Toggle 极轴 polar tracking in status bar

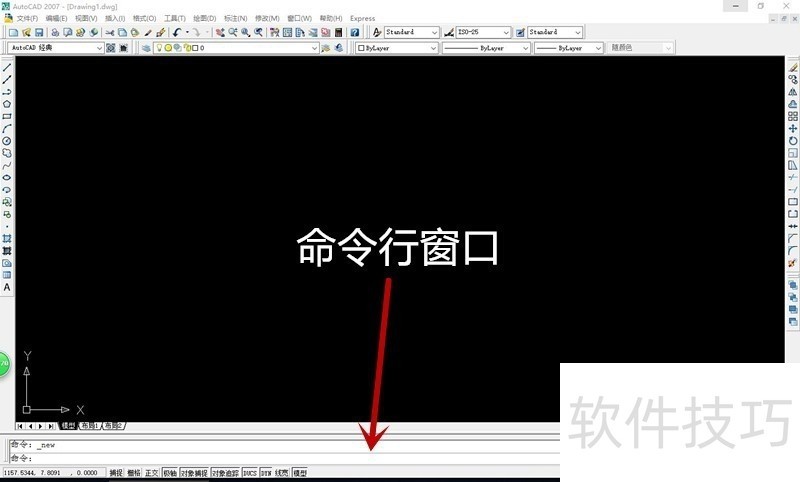[x=170, y=473]
